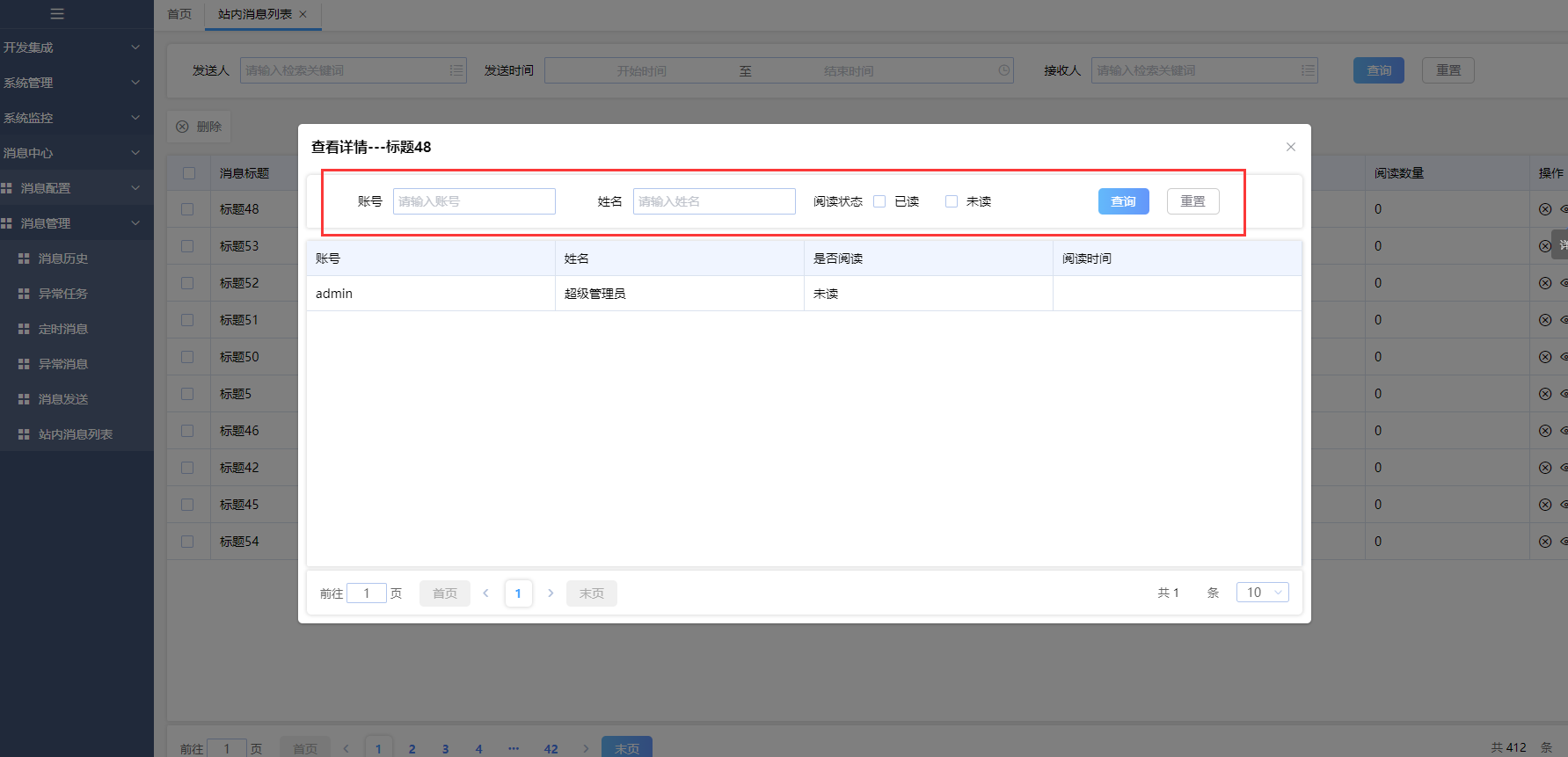Click delete icon in 标题52 row
Viewport: 1568px width, 757px height.
coord(1545,283)
